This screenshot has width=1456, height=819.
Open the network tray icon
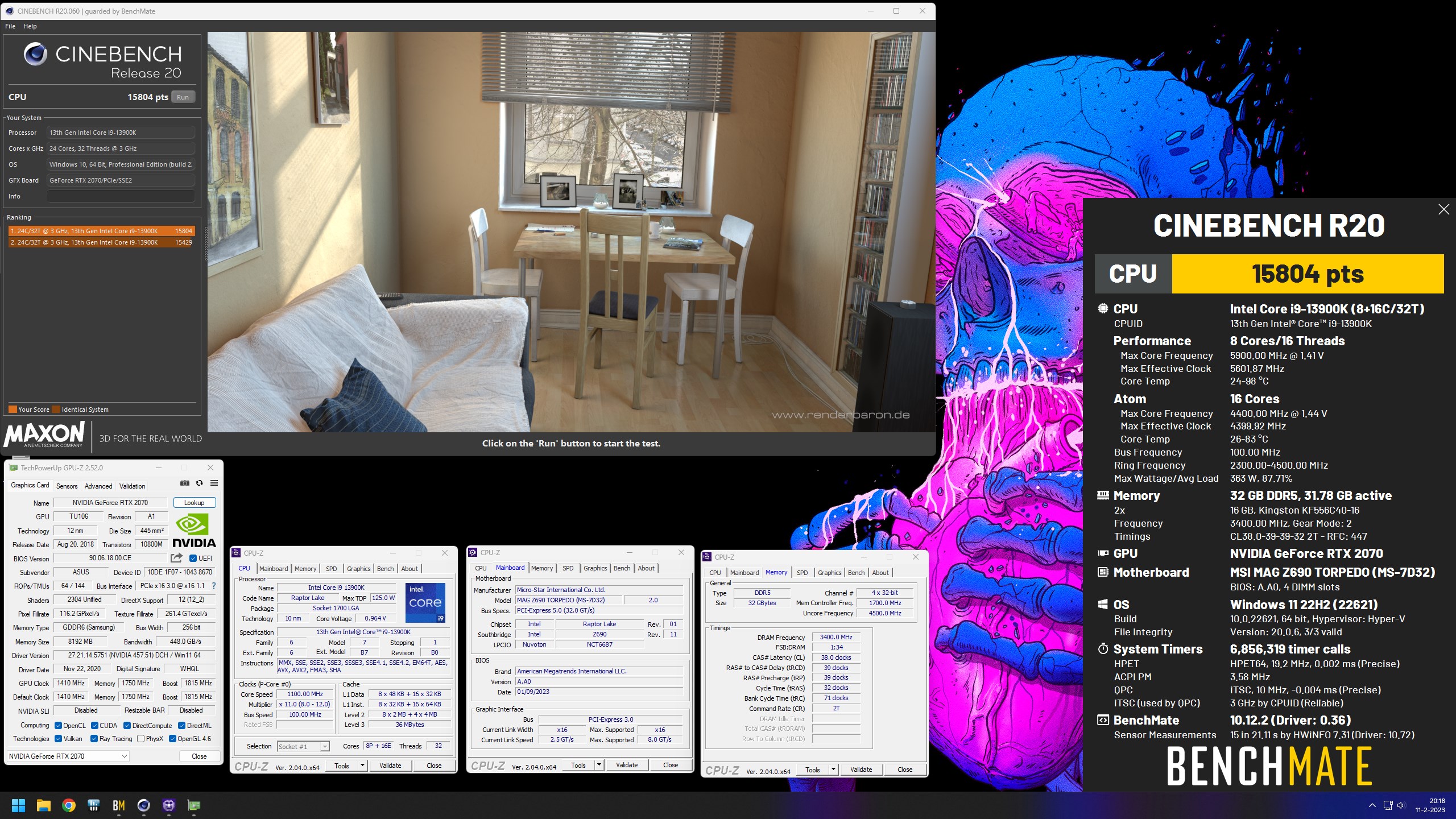1388,805
